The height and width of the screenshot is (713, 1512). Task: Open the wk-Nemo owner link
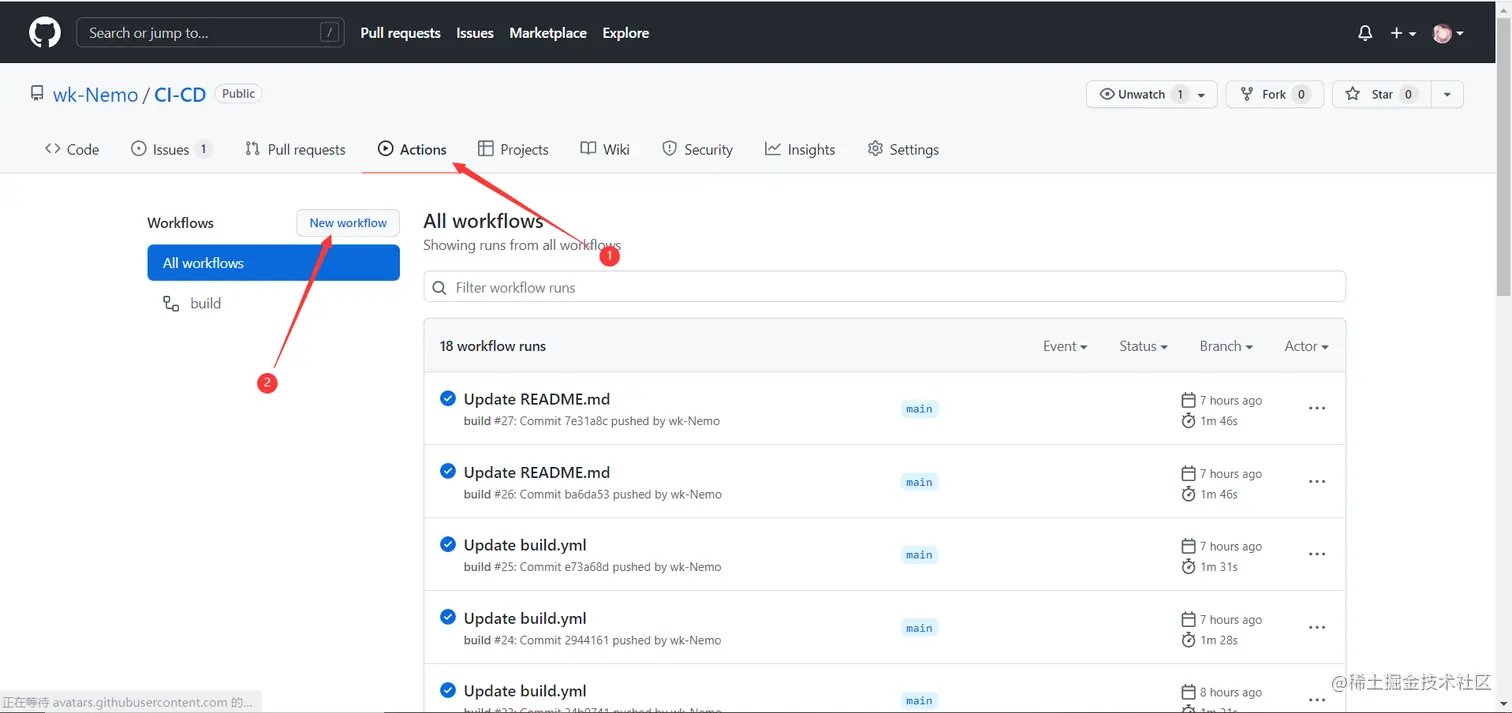tap(95, 95)
